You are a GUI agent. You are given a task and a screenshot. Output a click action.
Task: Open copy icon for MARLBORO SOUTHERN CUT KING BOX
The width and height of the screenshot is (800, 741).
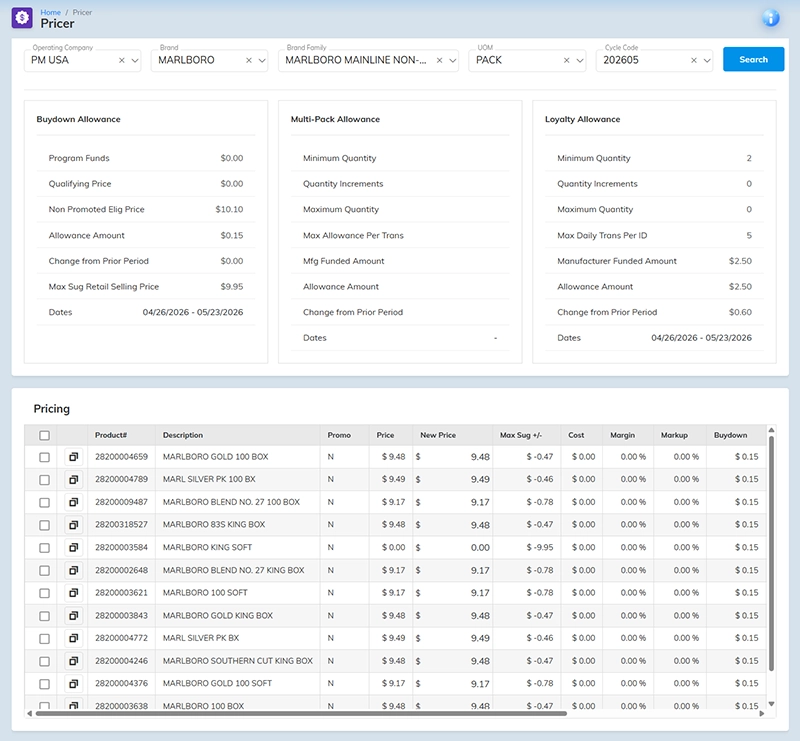pos(73,661)
